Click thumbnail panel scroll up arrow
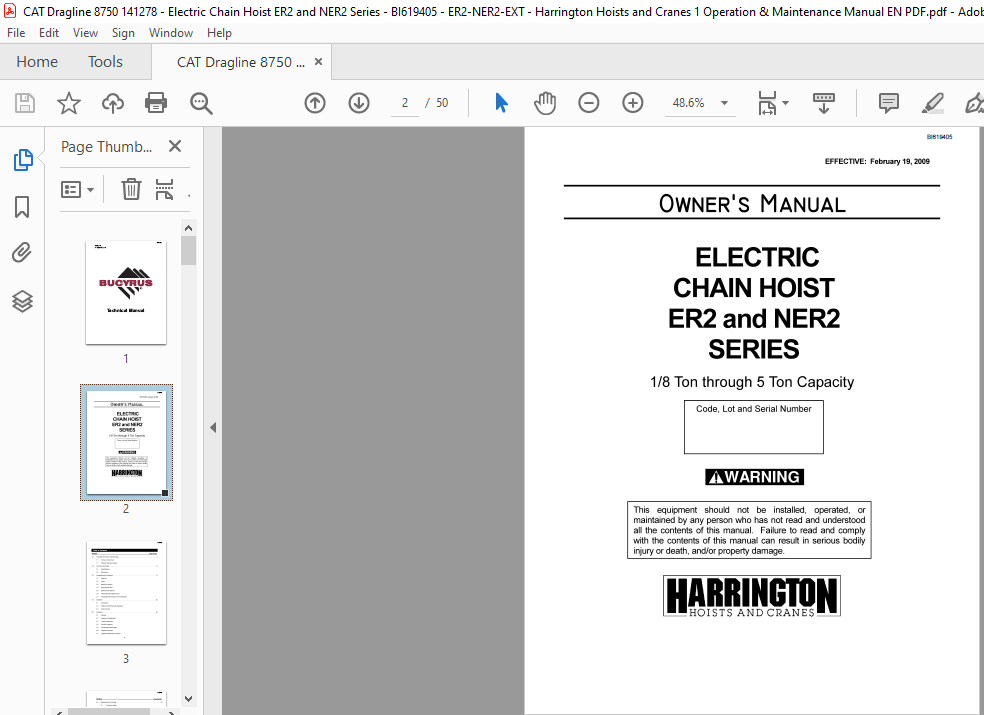Image resolution: width=984 pixels, height=715 pixels. tap(188, 228)
